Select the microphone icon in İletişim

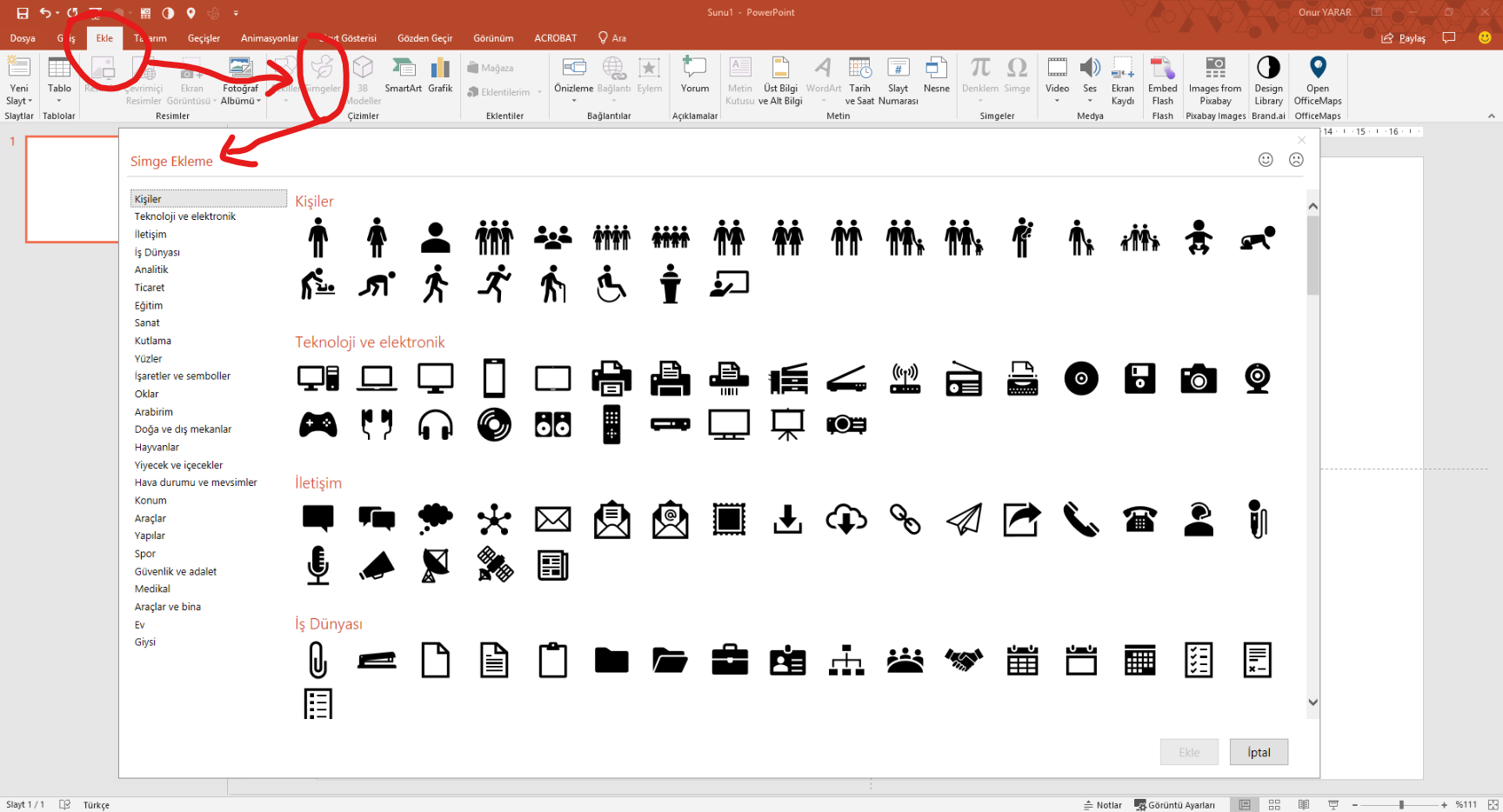(x=318, y=565)
